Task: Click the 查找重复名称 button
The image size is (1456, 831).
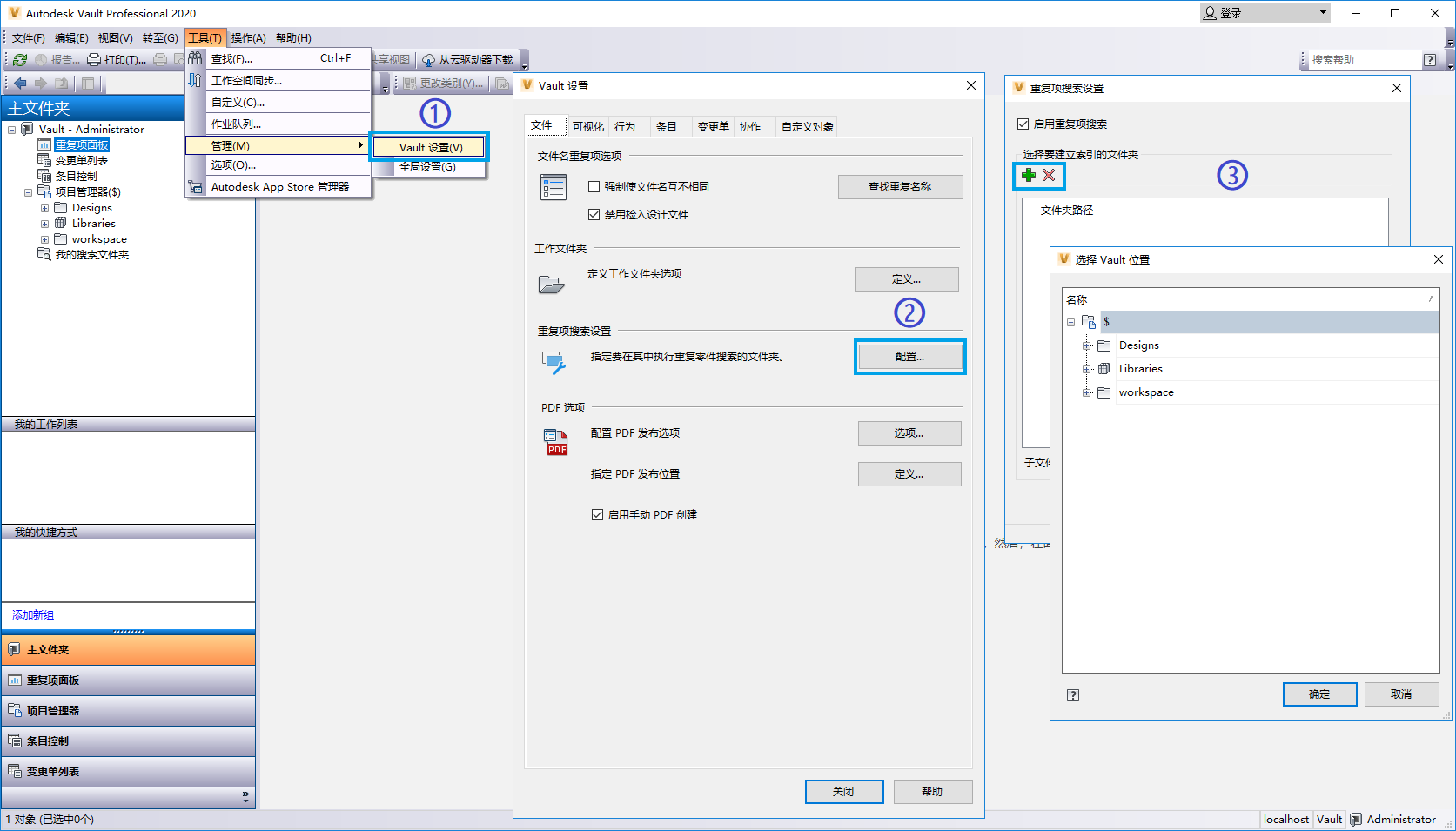Action: pyautogui.click(x=900, y=187)
